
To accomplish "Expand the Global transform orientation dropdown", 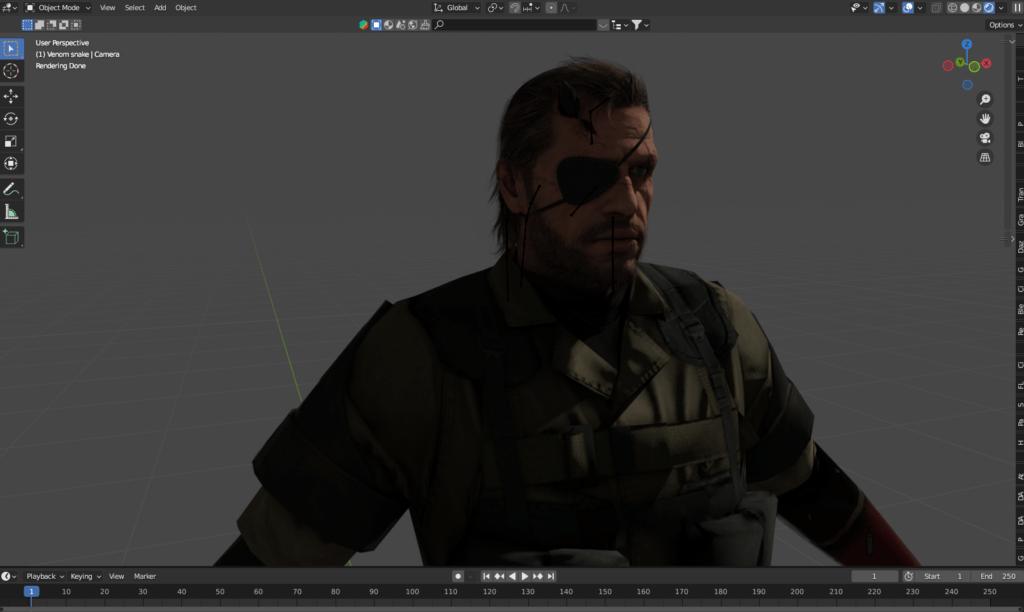I will click(457, 7).
